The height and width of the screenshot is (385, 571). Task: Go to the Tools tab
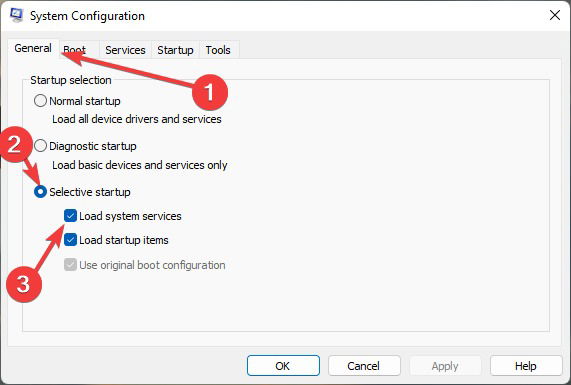coord(218,50)
